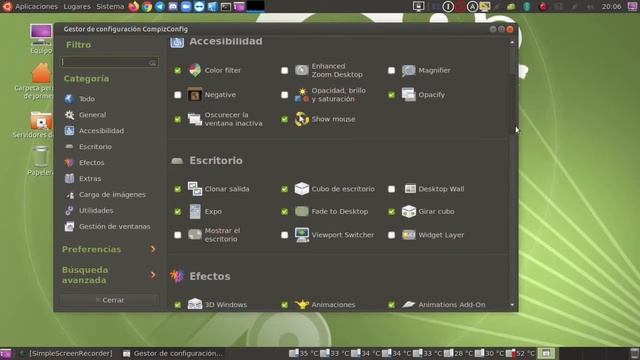Open the Sistema menu
The height and width of the screenshot is (360, 640).
point(110,7)
